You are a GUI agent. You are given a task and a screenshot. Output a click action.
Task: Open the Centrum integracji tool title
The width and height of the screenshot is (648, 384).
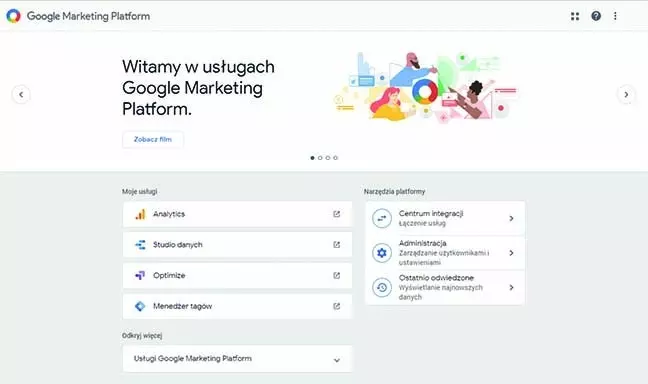click(x=431, y=213)
